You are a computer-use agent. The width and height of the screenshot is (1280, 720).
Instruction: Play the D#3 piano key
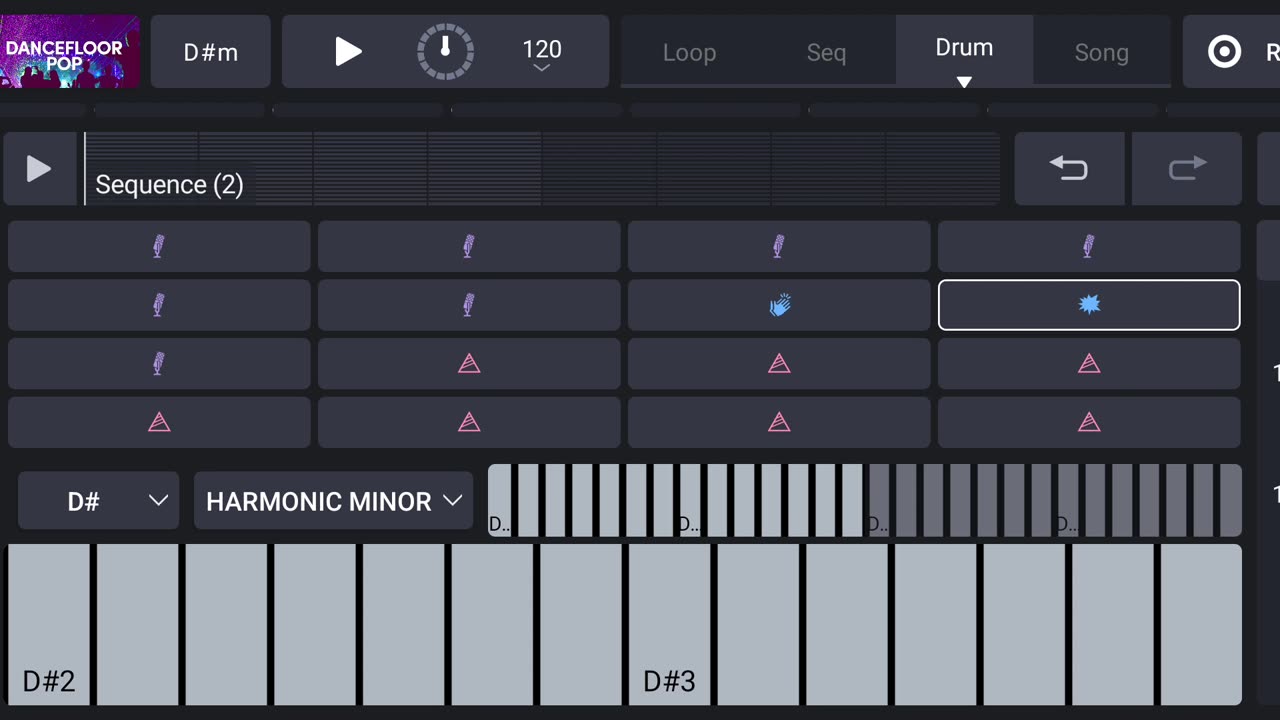pyautogui.click(x=670, y=625)
